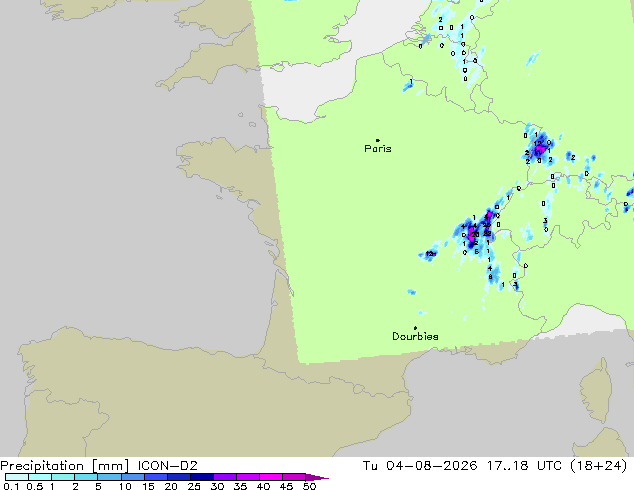Click the Paris city label

[378, 149]
